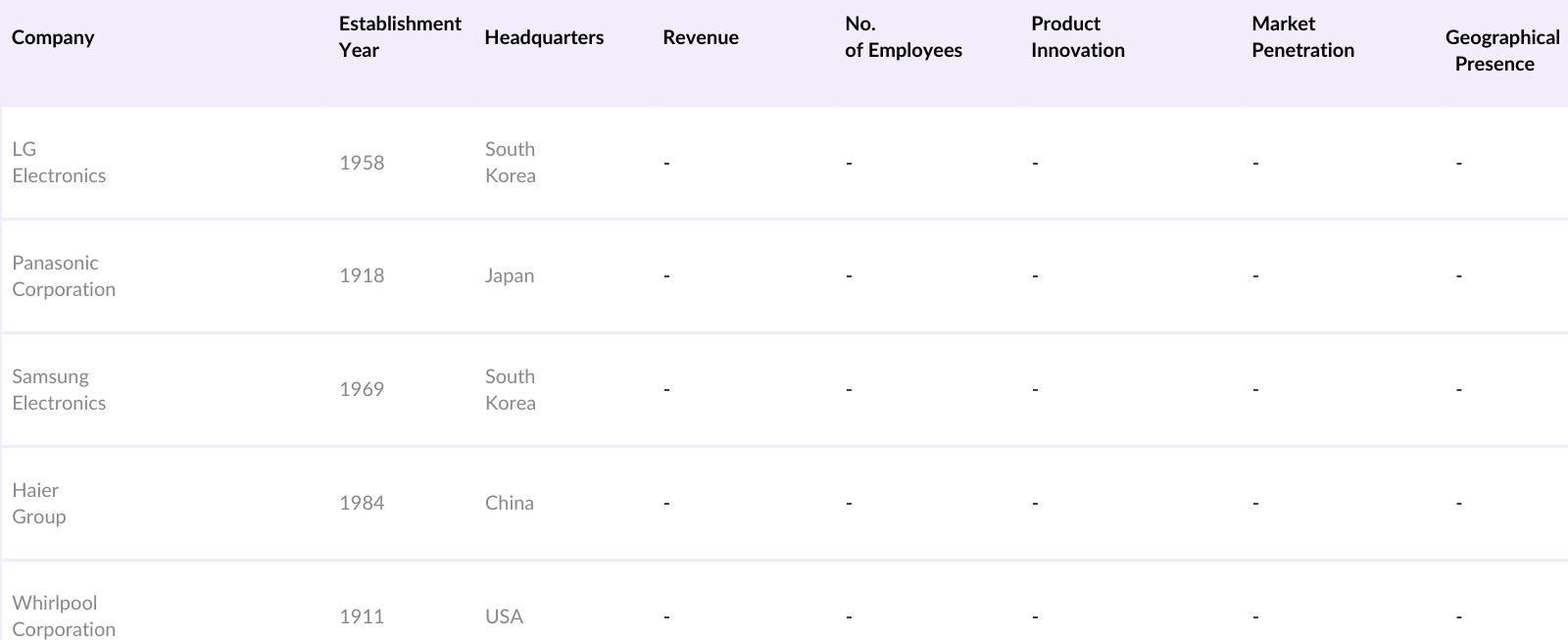Select the Japan headquarters cell
Viewport: 1568px width, 640px height.
click(x=510, y=276)
